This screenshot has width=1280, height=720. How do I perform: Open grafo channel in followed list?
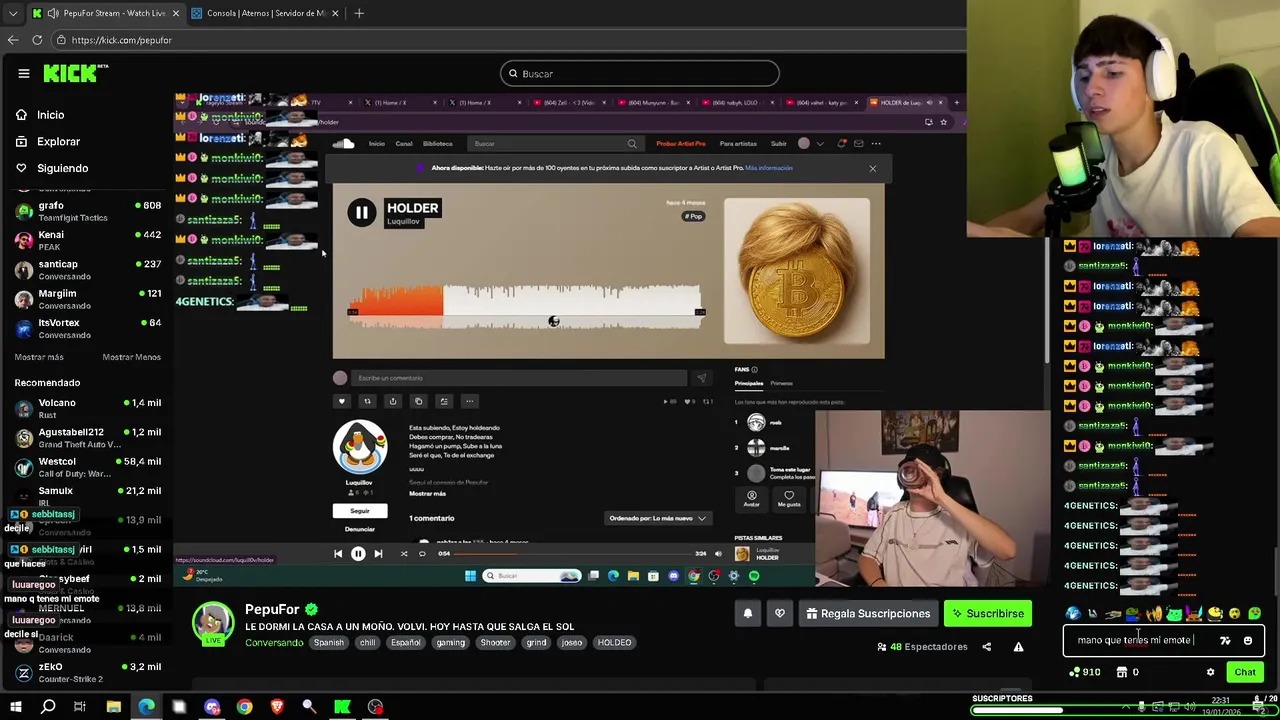87,211
